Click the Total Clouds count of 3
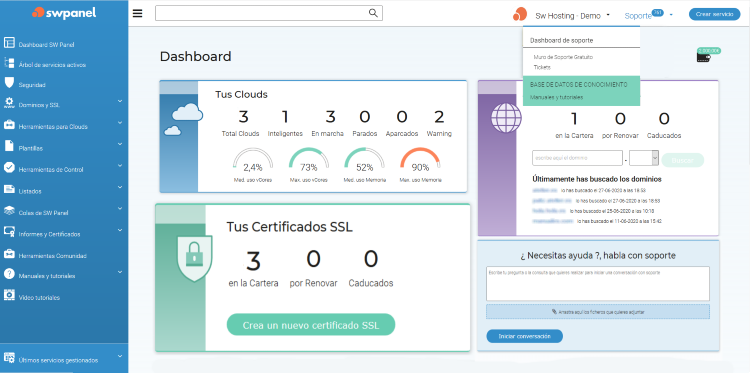Screen dimensions: 750x373 [x=243, y=117]
